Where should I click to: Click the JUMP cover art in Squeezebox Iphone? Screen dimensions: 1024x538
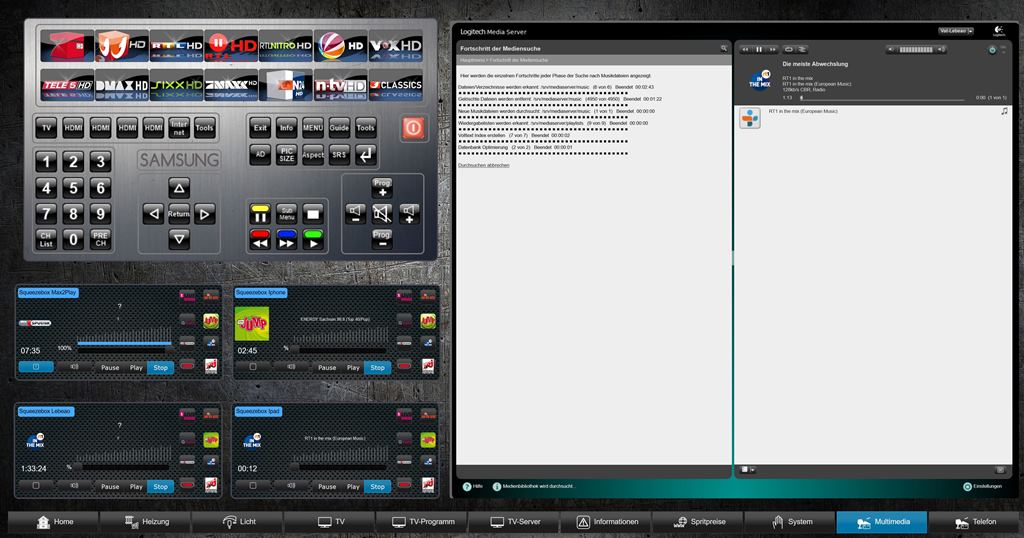(x=252, y=323)
